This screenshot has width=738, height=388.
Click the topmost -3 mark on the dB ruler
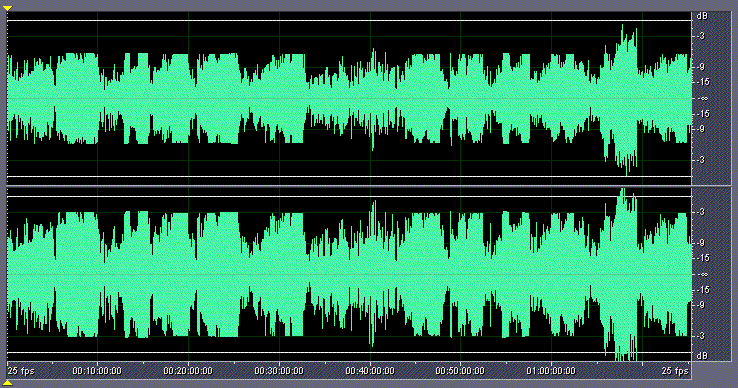701,36
